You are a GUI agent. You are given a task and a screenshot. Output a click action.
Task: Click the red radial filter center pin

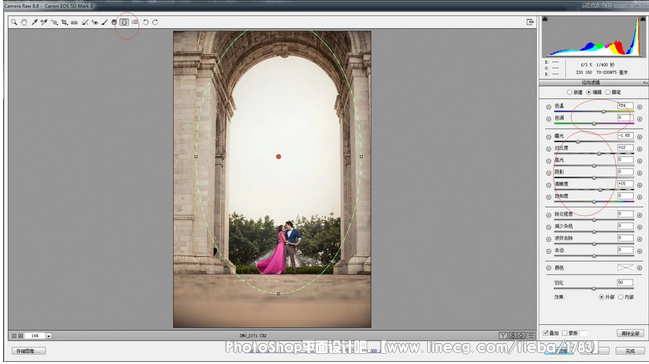pyautogui.click(x=279, y=157)
